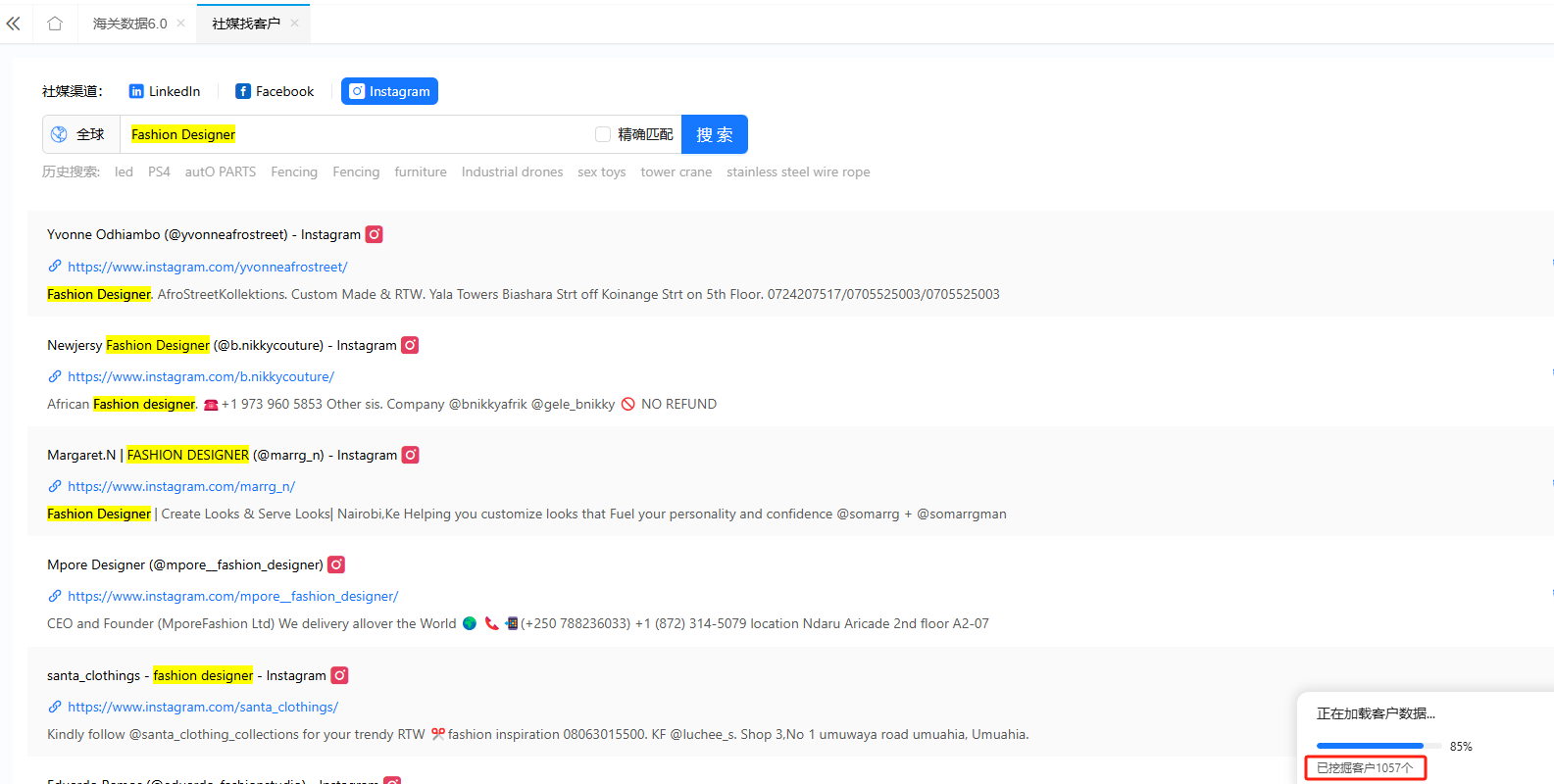Click link icon before santa_clothings URL
This screenshot has height=784, width=1554.
55,707
